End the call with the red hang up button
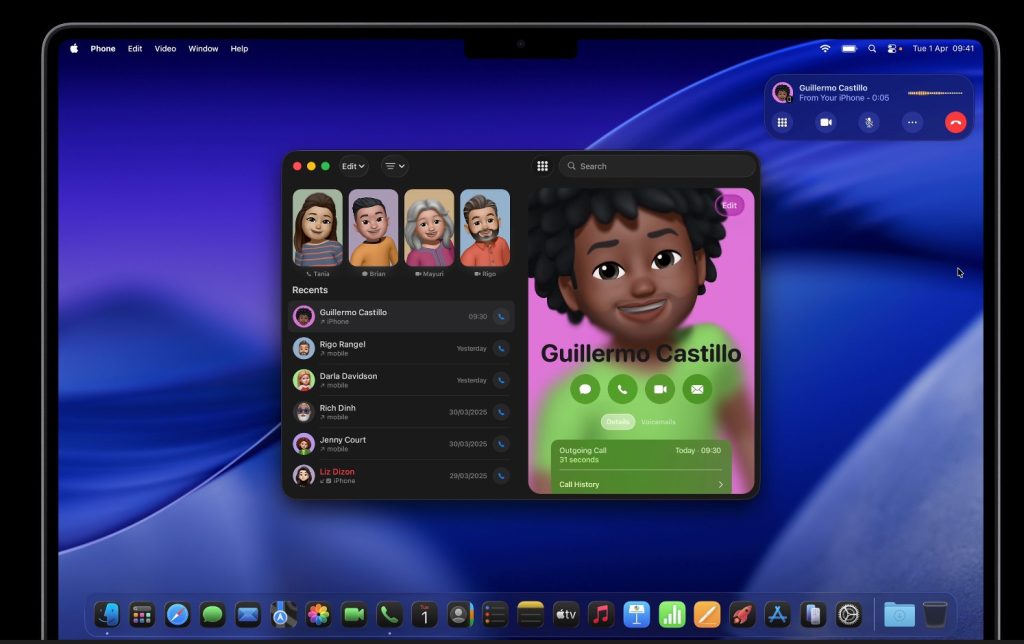This screenshot has width=1024, height=644. click(956, 122)
